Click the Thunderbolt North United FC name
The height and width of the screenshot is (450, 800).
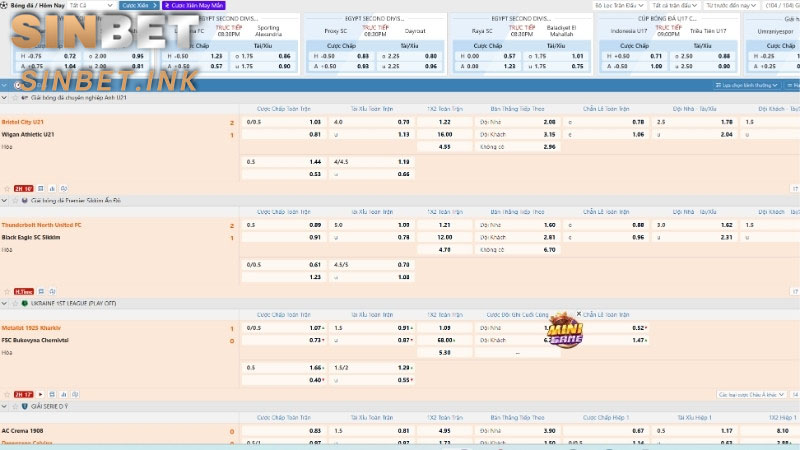pos(41,225)
